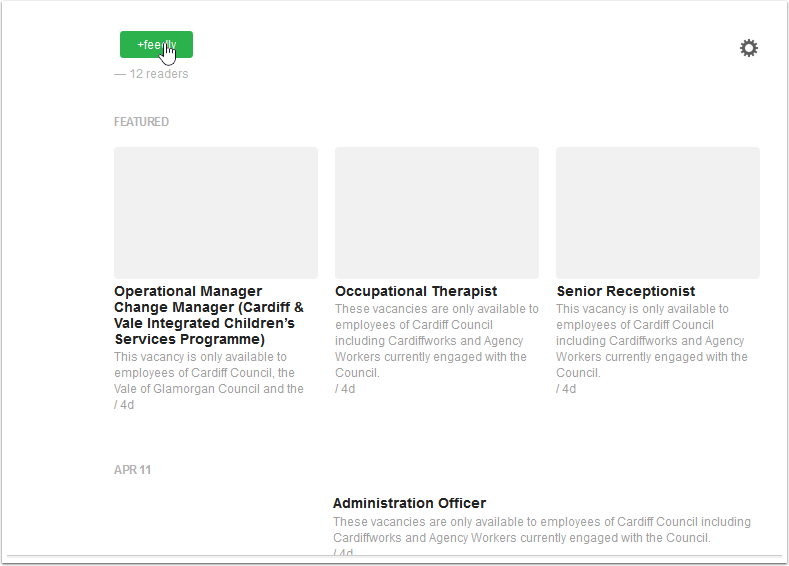789x566 pixels.
Task: Select the APR 11 date heading
Action: [x=132, y=470]
